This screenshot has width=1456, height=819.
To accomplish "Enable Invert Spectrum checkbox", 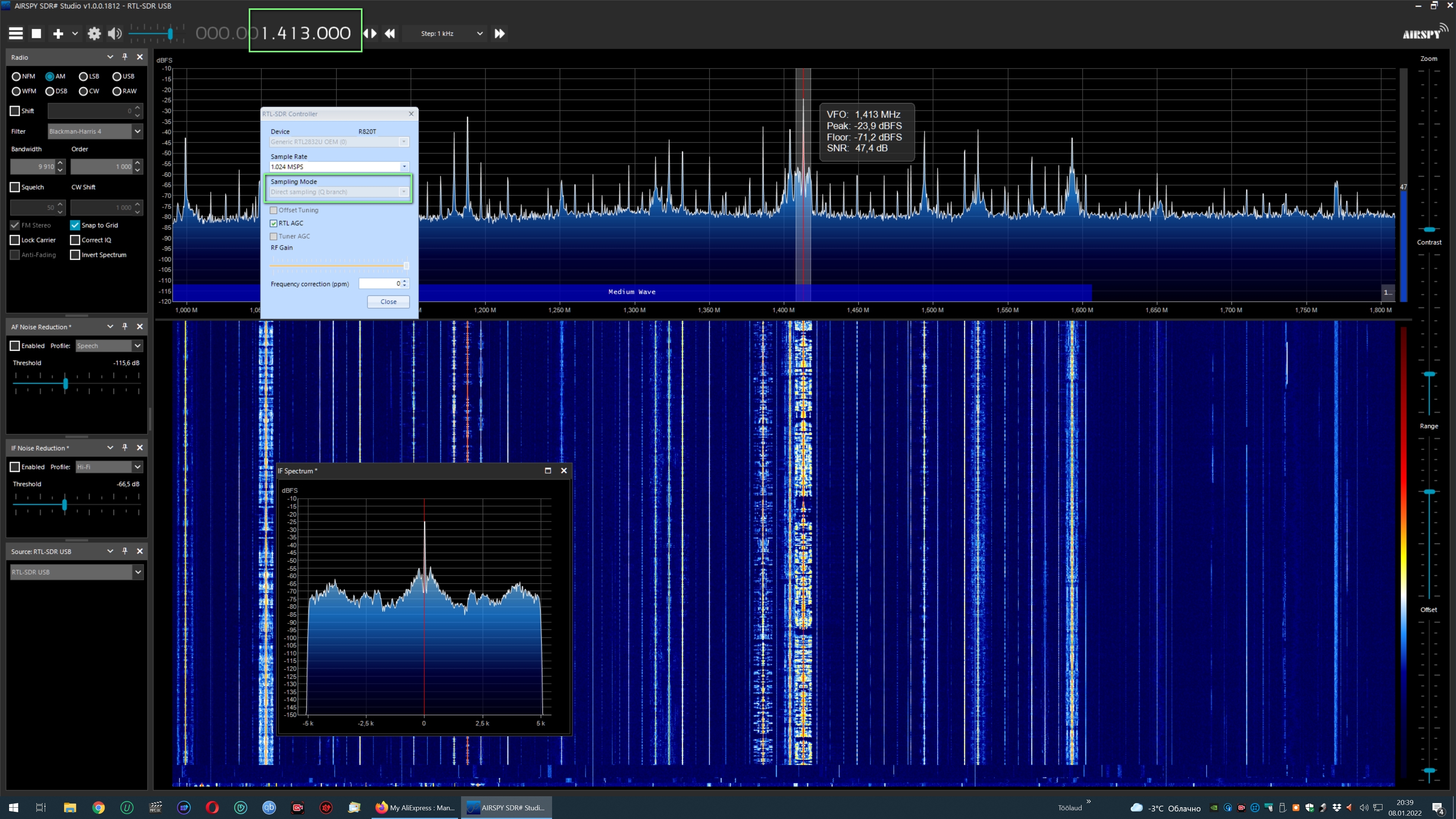I will coord(75,255).
